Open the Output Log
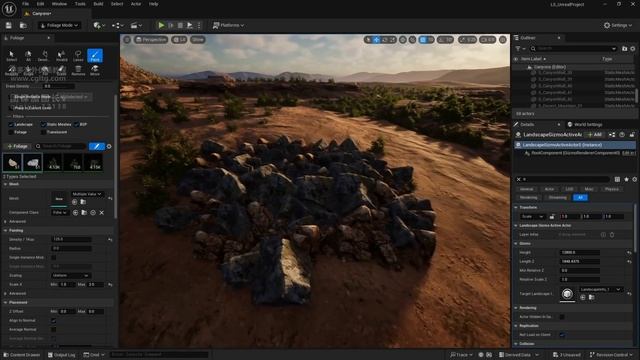Screen dimensions: 640x360 (x=62, y=355)
